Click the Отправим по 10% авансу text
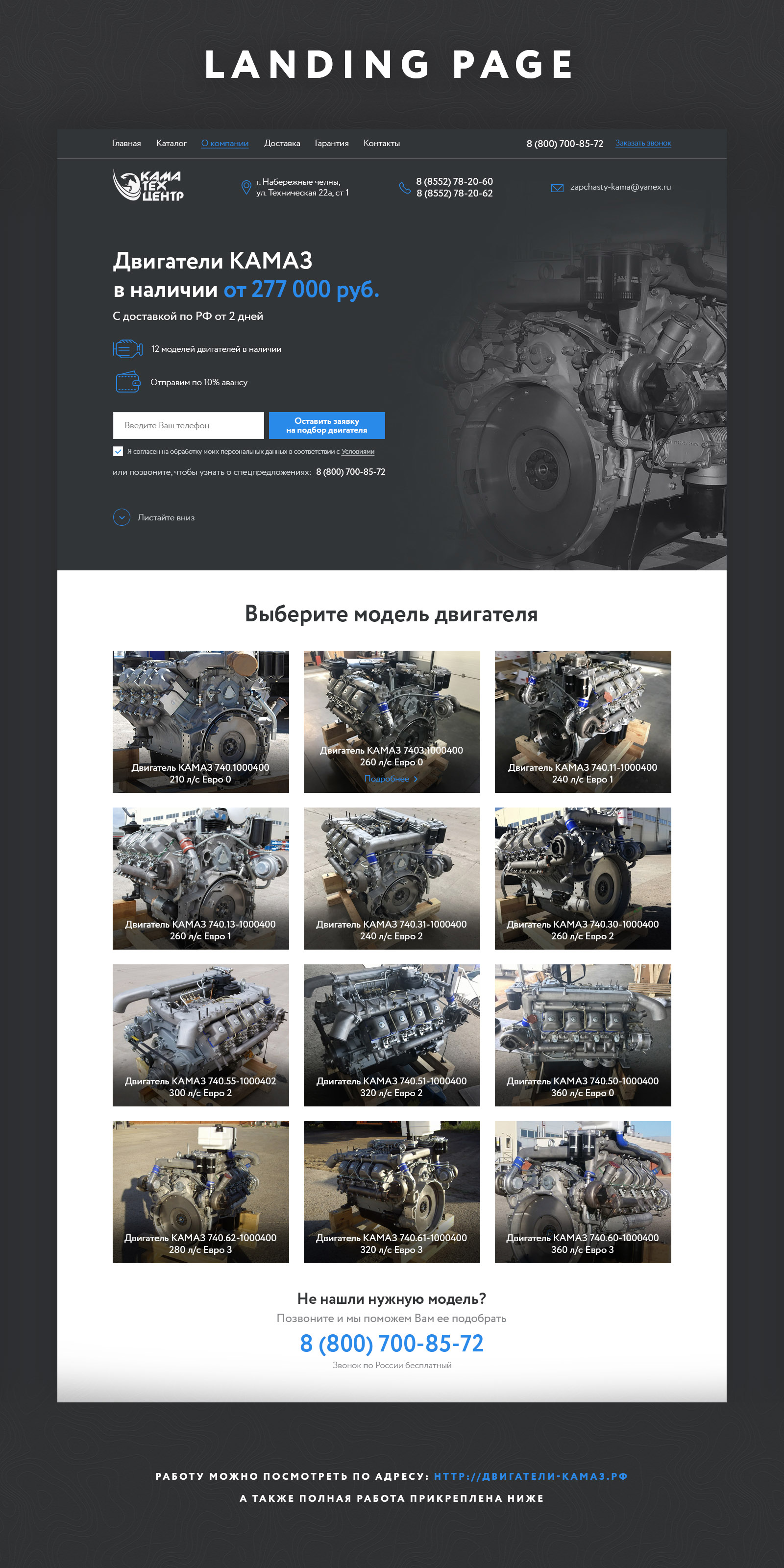784x1568 pixels. [x=199, y=382]
